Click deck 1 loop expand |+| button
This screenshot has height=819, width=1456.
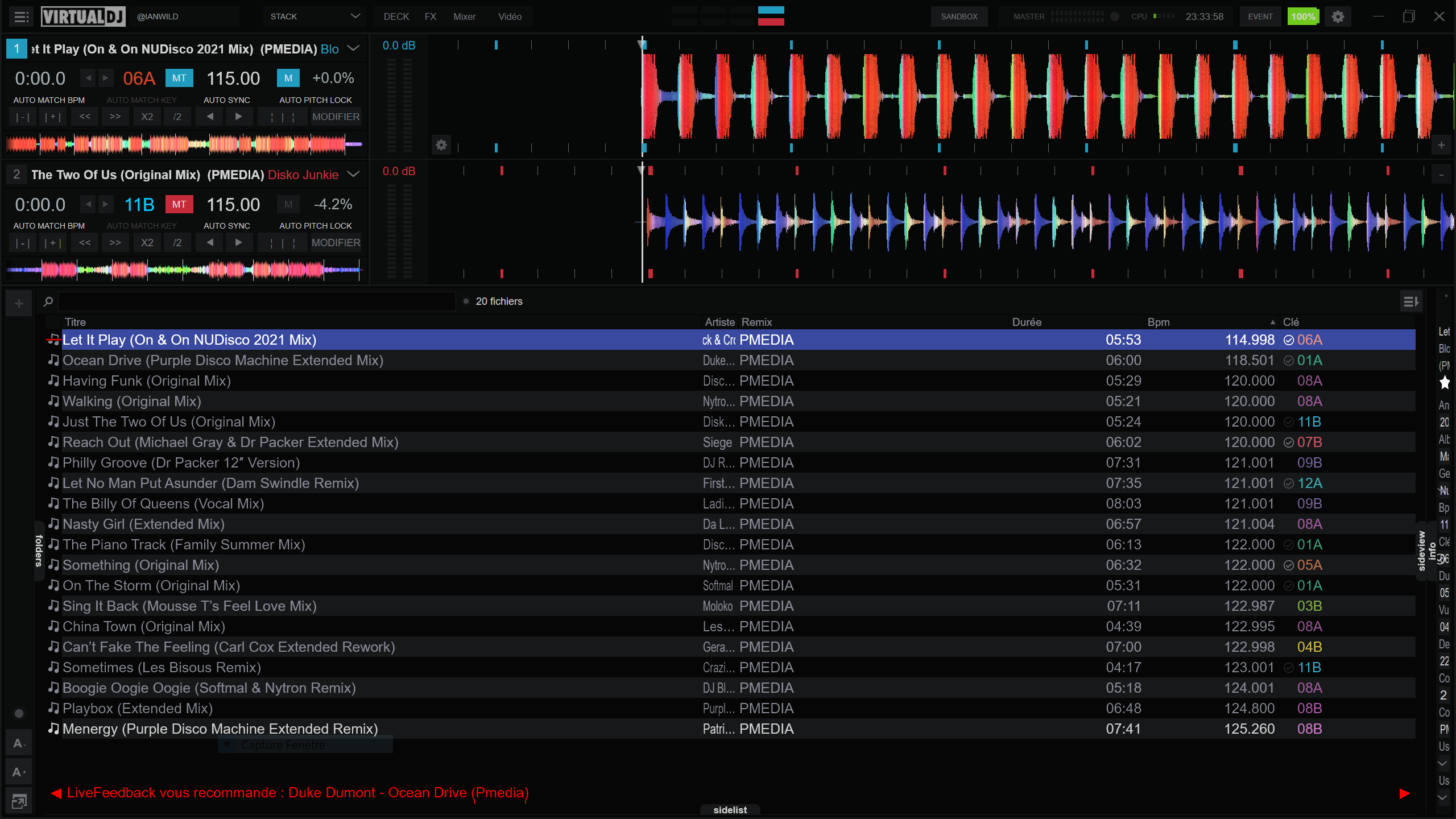[x=53, y=117]
